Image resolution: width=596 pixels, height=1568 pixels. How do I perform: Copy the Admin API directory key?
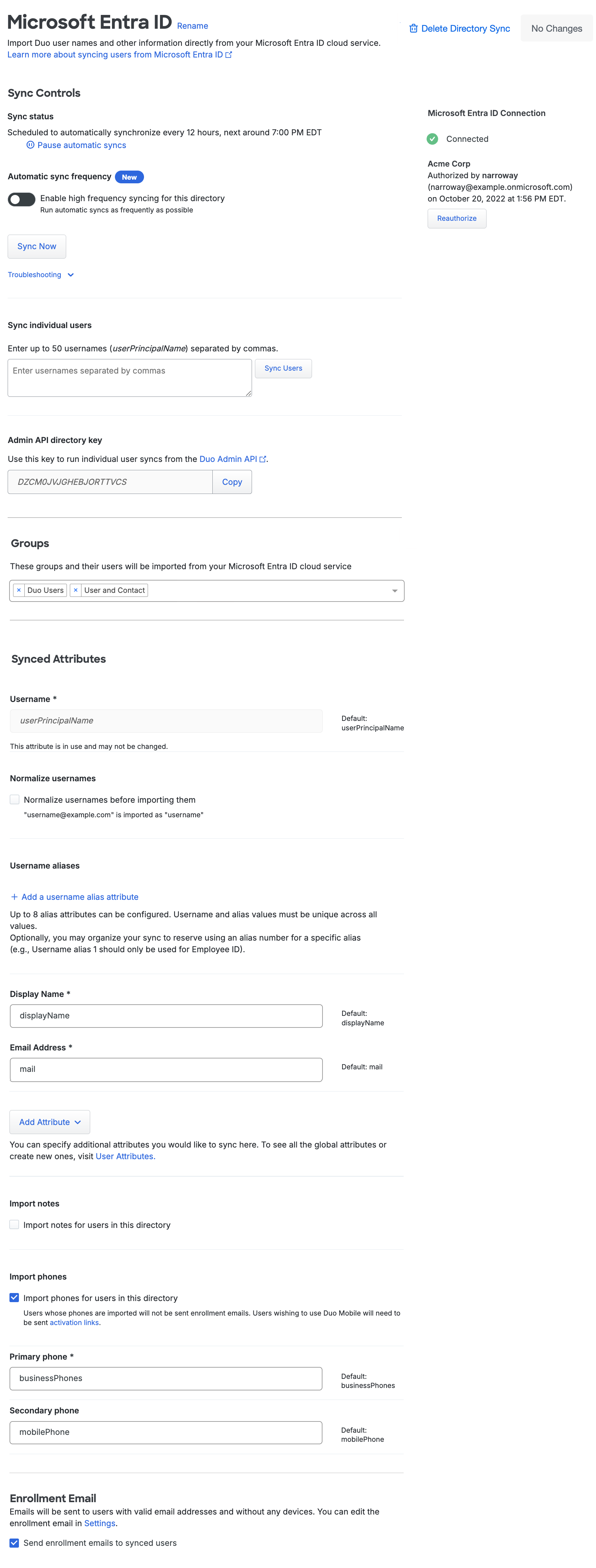232,482
